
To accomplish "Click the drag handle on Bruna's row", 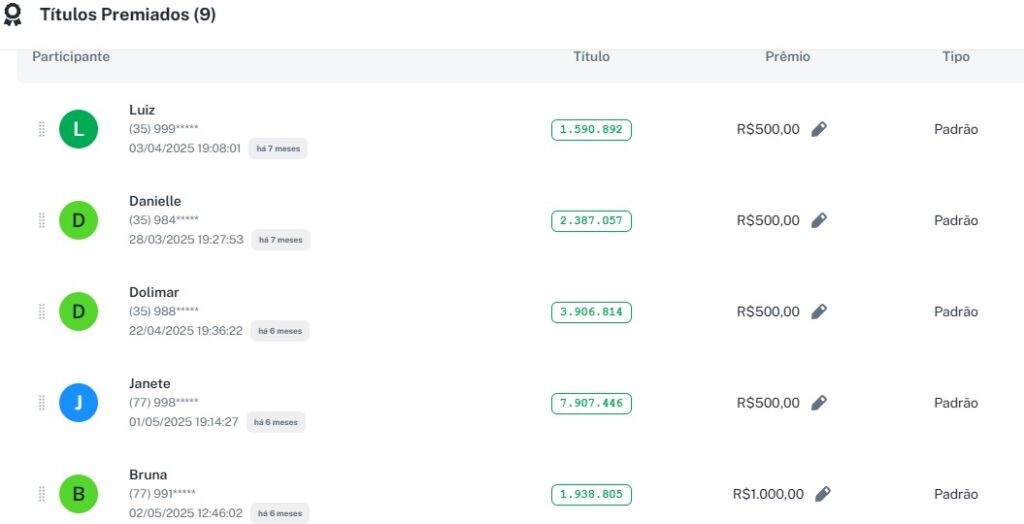I will click(x=41, y=494).
